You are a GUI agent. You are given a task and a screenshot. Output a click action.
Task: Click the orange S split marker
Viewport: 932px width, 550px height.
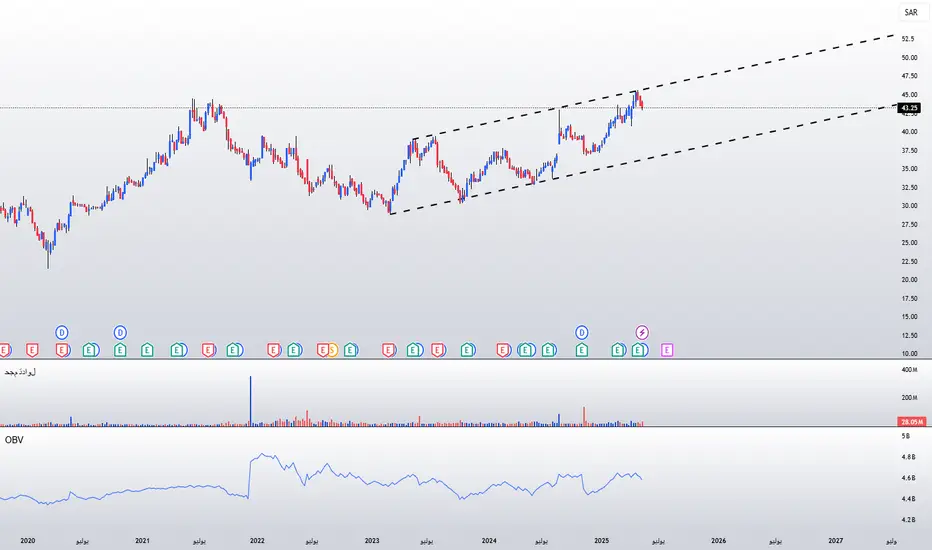[x=332, y=350]
